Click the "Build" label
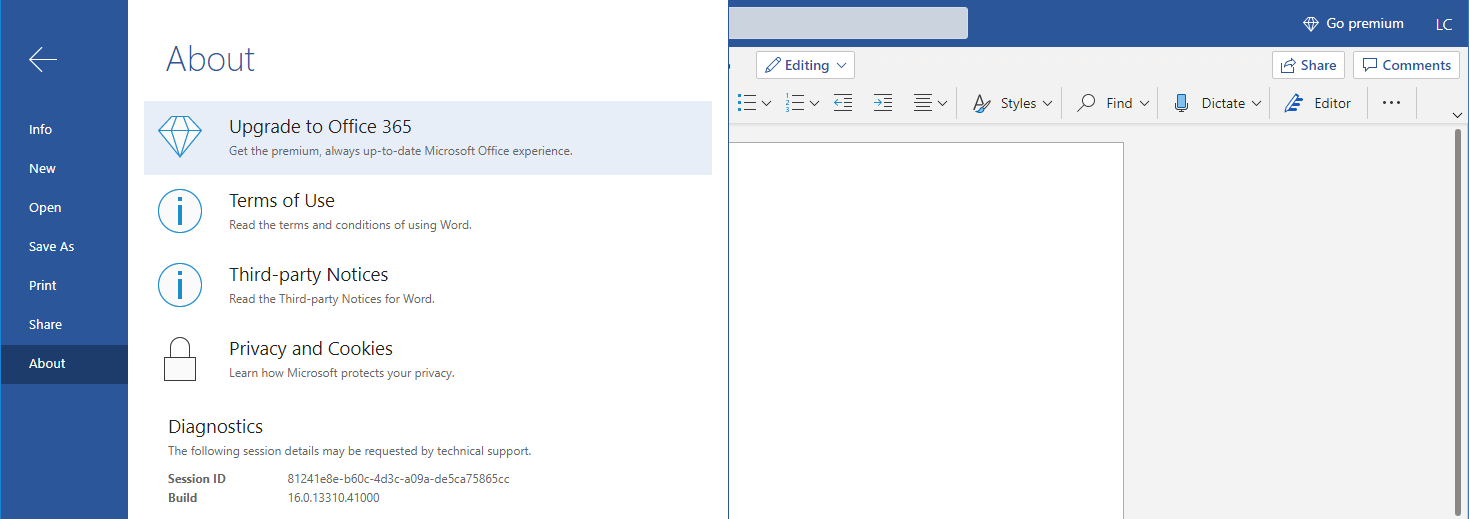Image resolution: width=1469 pixels, height=519 pixels. click(183, 498)
